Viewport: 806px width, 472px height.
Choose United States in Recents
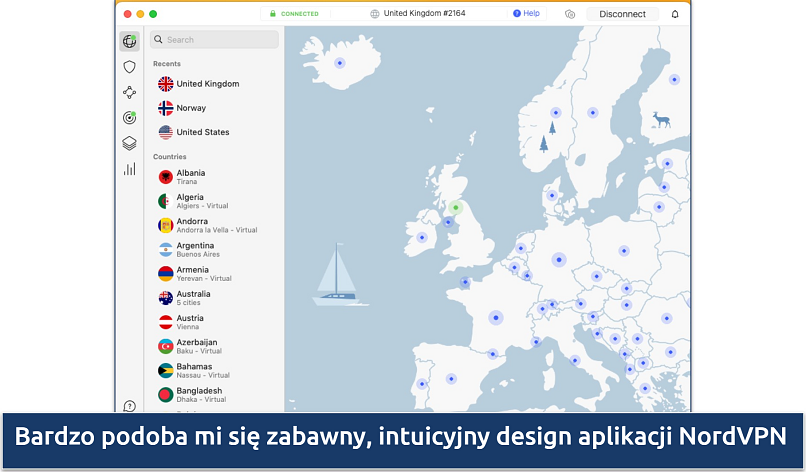(202, 132)
